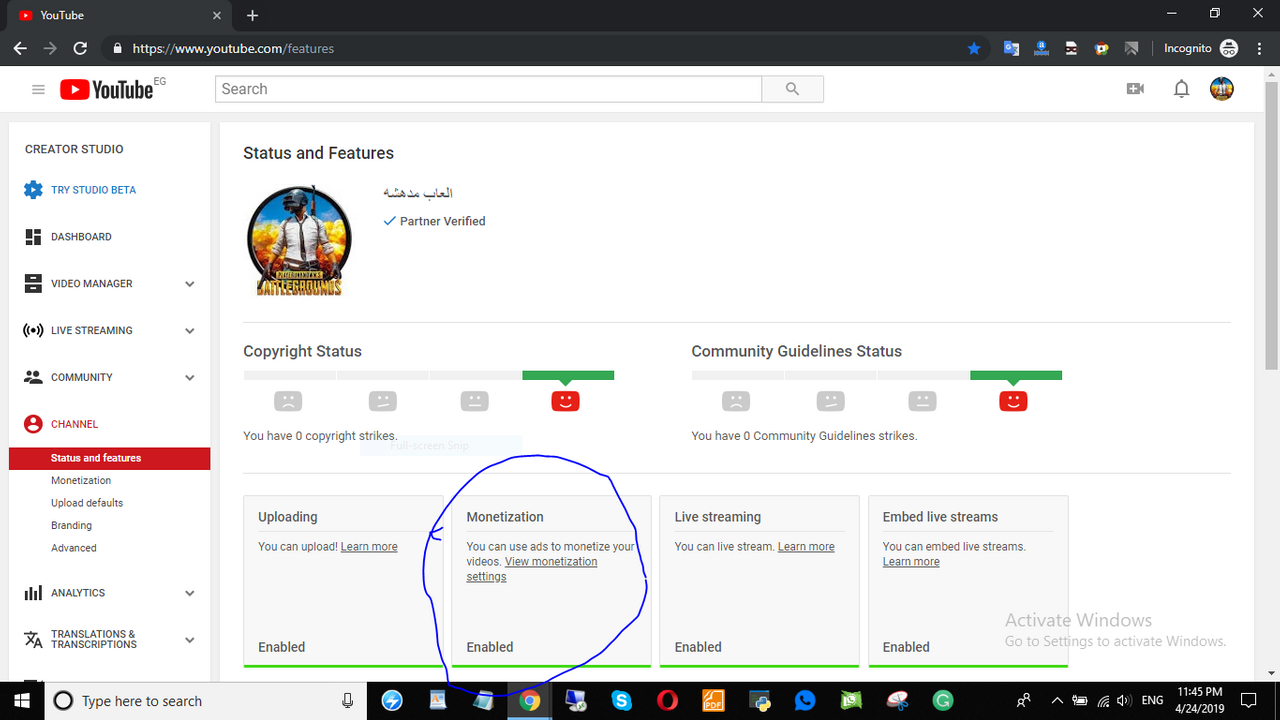Open the Windows action center
The image size is (1280, 720).
tap(1249, 701)
